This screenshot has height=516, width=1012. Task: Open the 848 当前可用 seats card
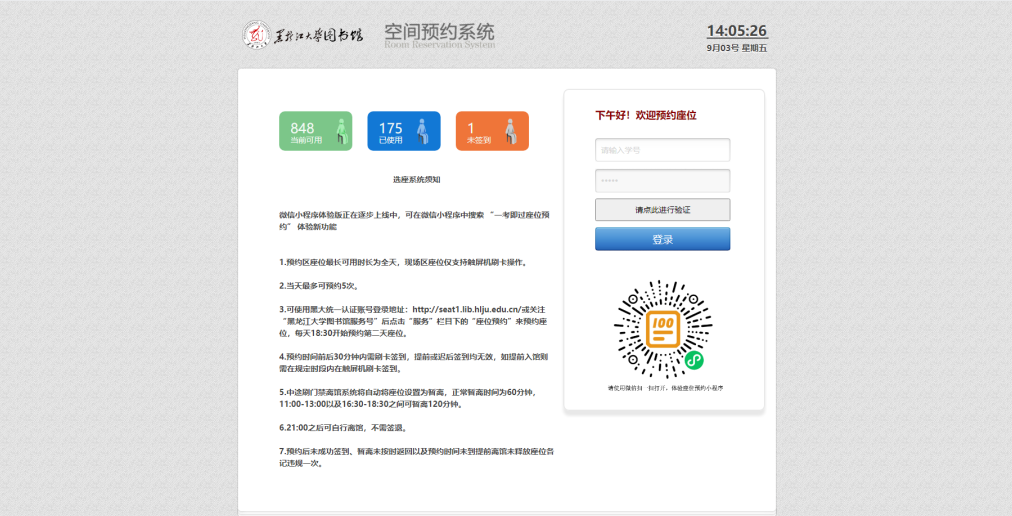315,131
